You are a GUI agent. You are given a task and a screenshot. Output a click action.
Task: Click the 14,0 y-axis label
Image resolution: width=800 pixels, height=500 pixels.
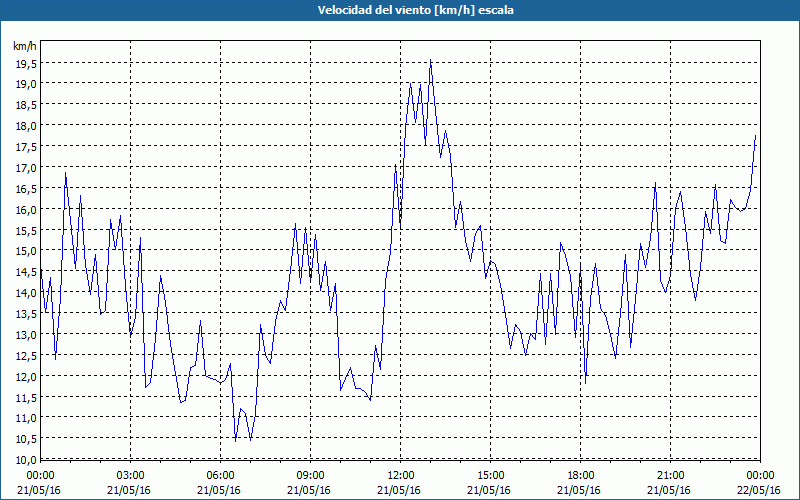(25, 293)
